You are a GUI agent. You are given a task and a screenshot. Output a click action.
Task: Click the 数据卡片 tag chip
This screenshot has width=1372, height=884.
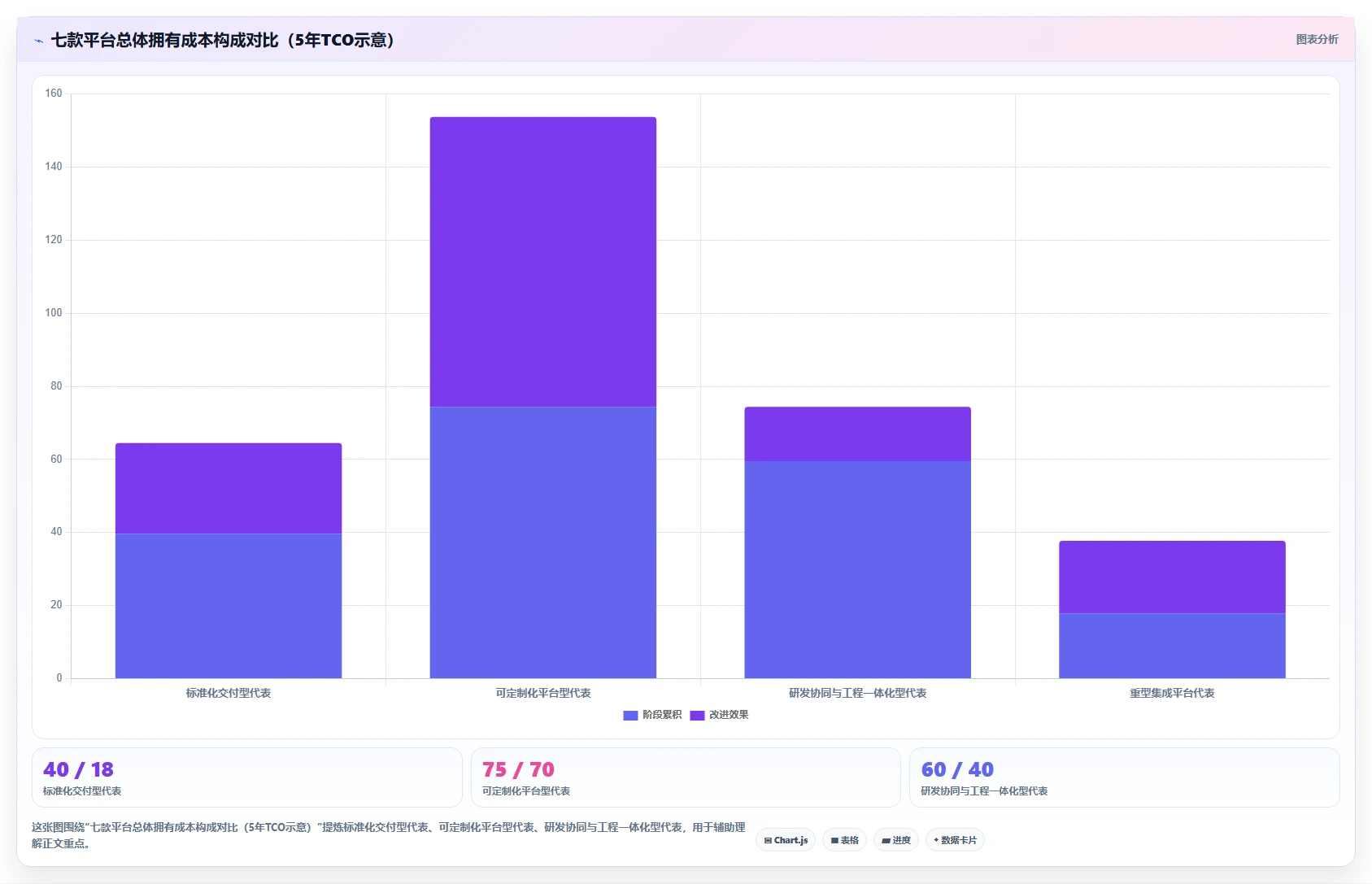click(x=955, y=840)
